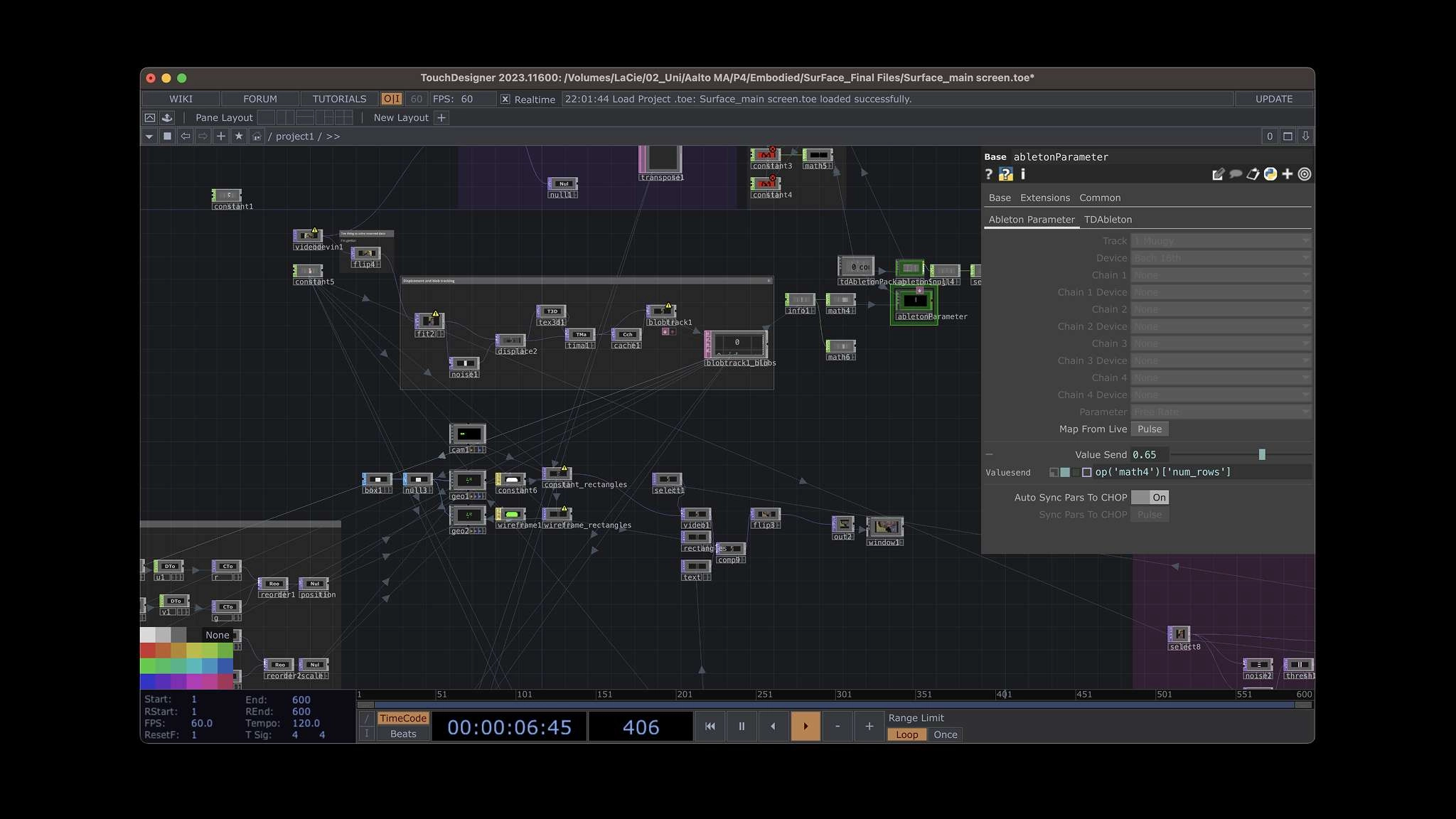Select the single pane layout icon

(266, 117)
